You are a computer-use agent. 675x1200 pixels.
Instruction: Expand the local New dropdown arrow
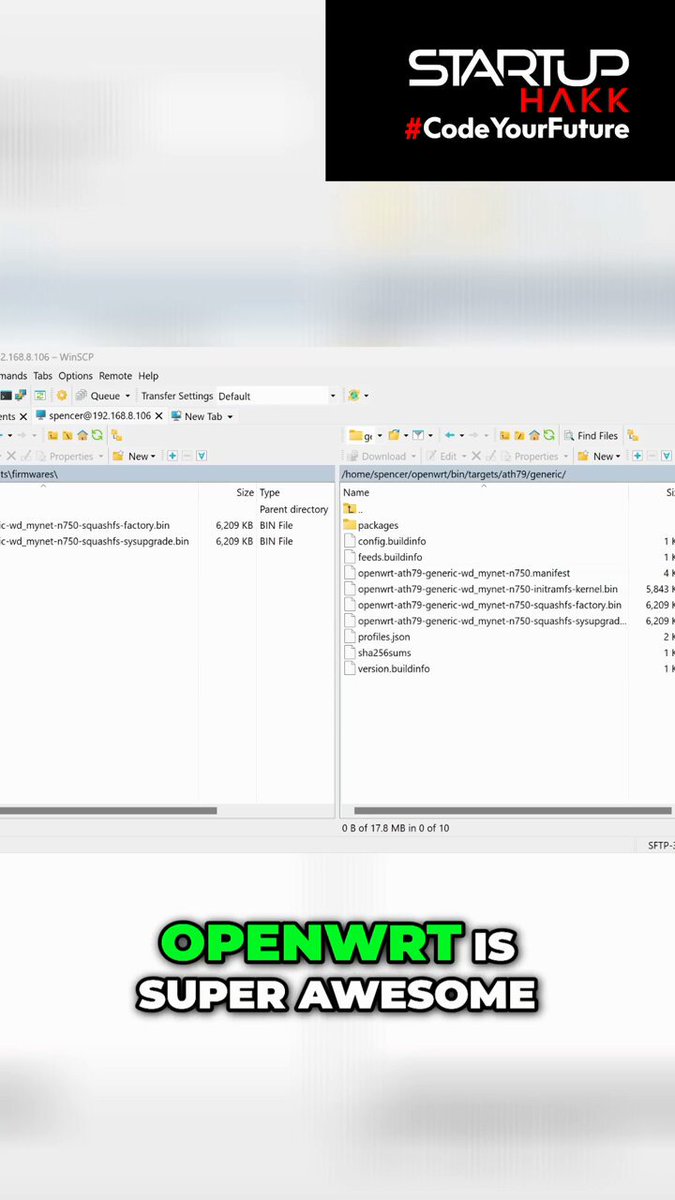click(x=153, y=456)
